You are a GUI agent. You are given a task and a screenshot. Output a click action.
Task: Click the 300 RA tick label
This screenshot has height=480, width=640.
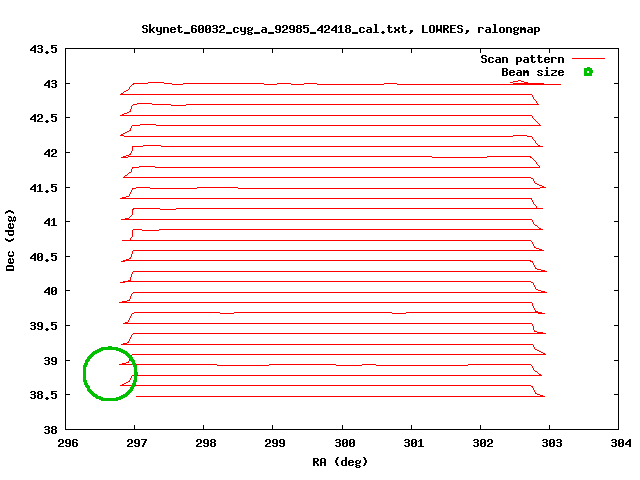click(x=345, y=443)
